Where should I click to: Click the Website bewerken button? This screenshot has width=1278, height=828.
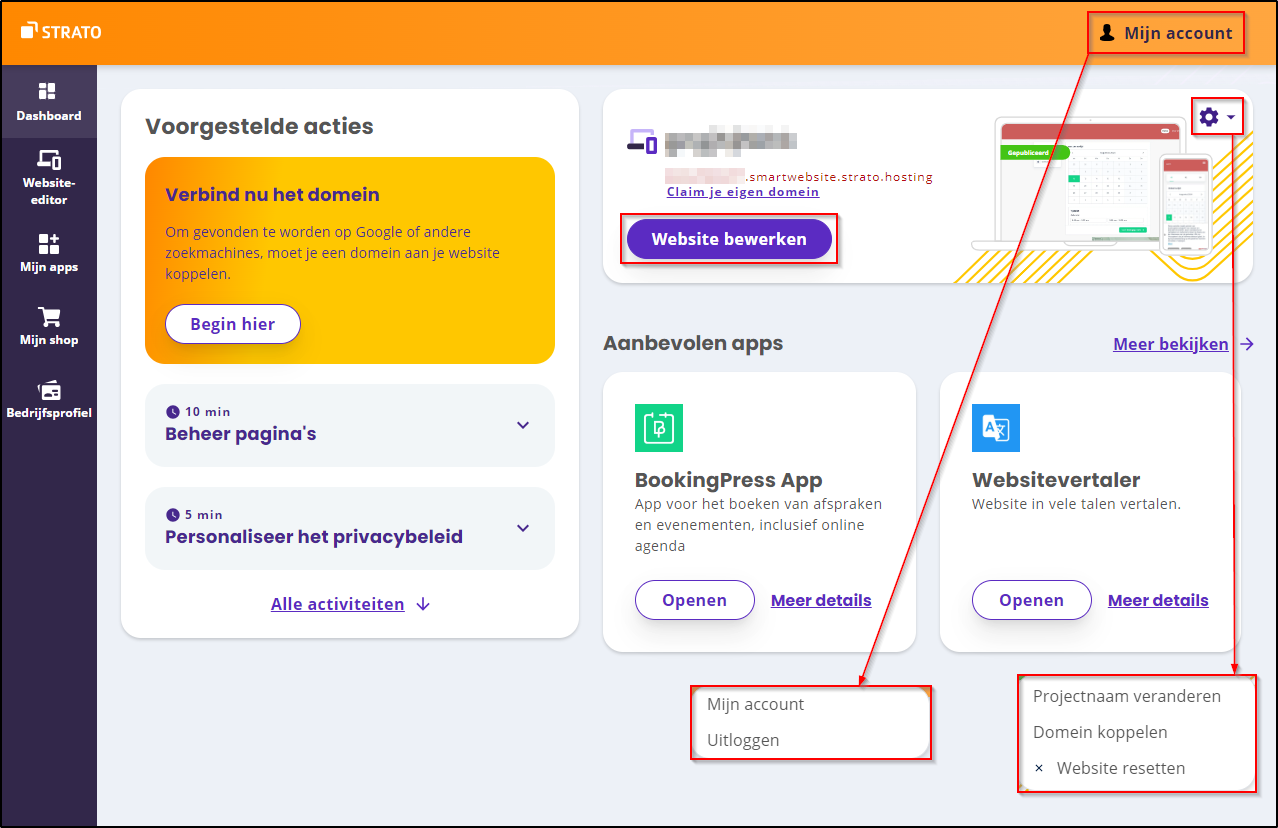tap(729, 240)
